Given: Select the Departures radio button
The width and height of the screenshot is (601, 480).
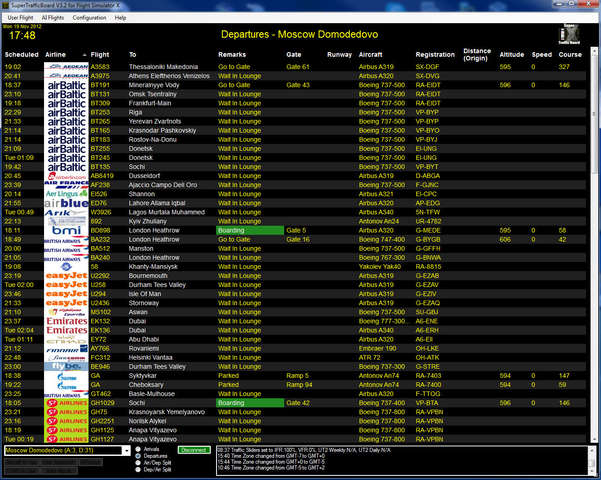Looking at the screenshot, I should [138, 456].
